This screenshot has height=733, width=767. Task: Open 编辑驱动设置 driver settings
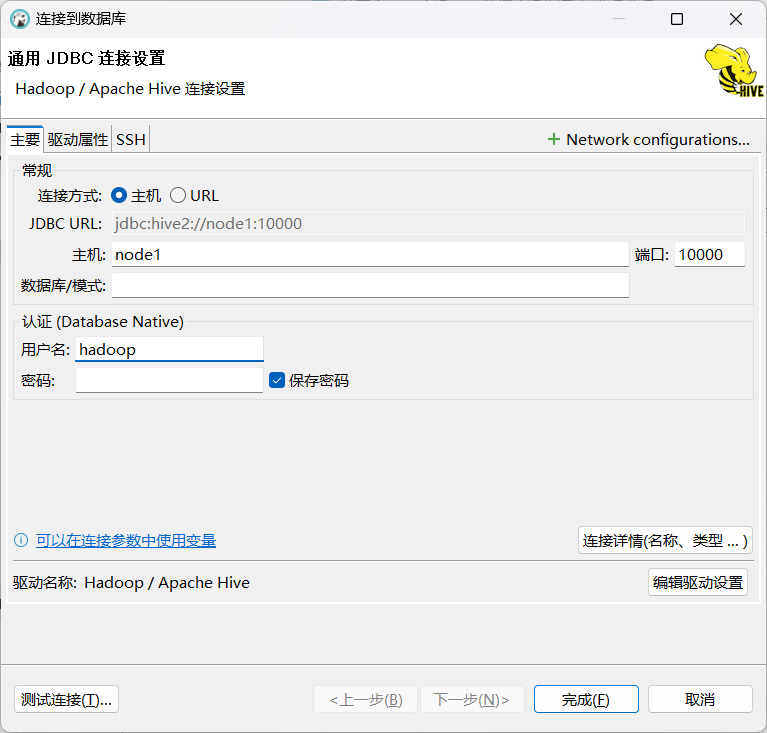tap(698, 583)
